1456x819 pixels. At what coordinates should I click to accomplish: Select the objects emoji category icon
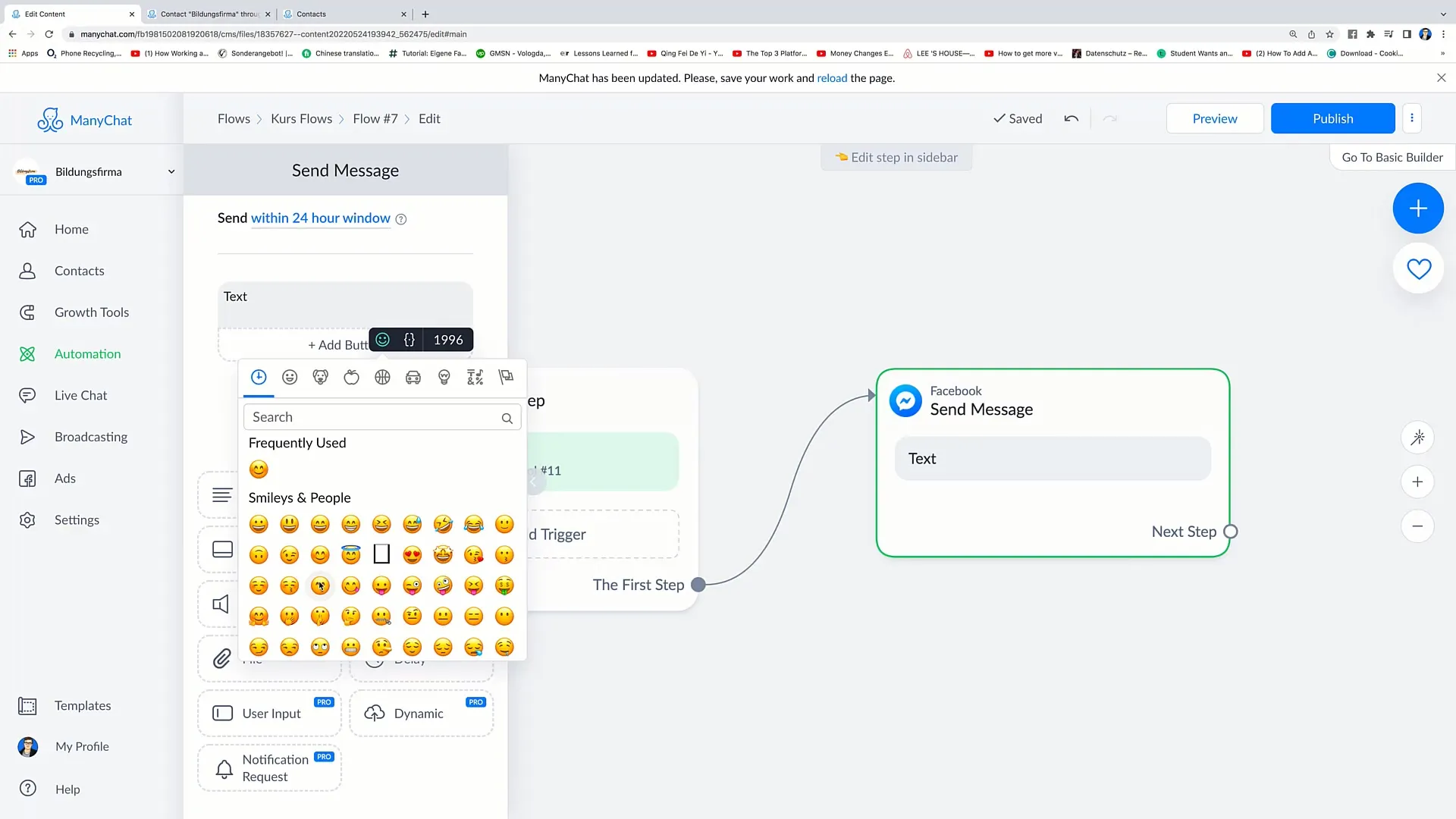click(444, 376)
